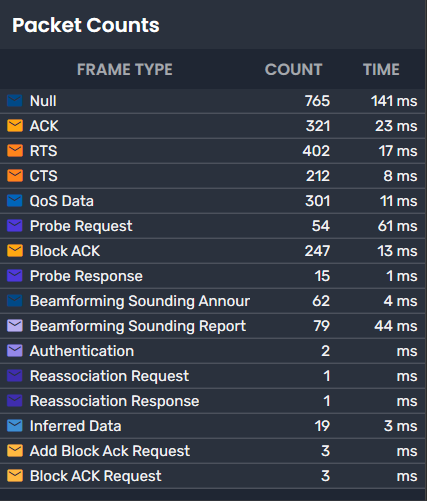The image size is (427, 501).
Task: Select the Beamforming Sounding Announcement row
Action: point(213,301)
